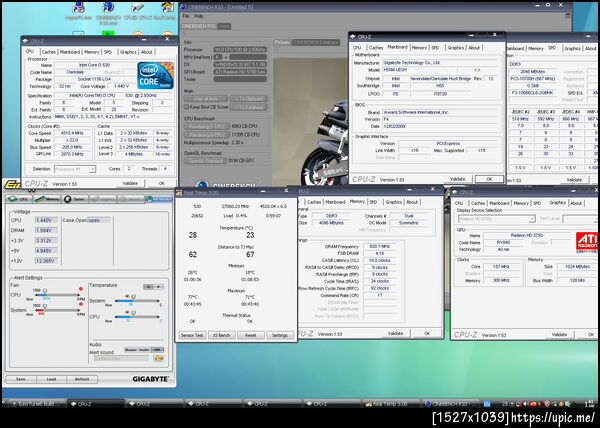Click the EasyTune logo above the tabs
The height and width of the screenshot is (428, 600).
coord(13,185)
